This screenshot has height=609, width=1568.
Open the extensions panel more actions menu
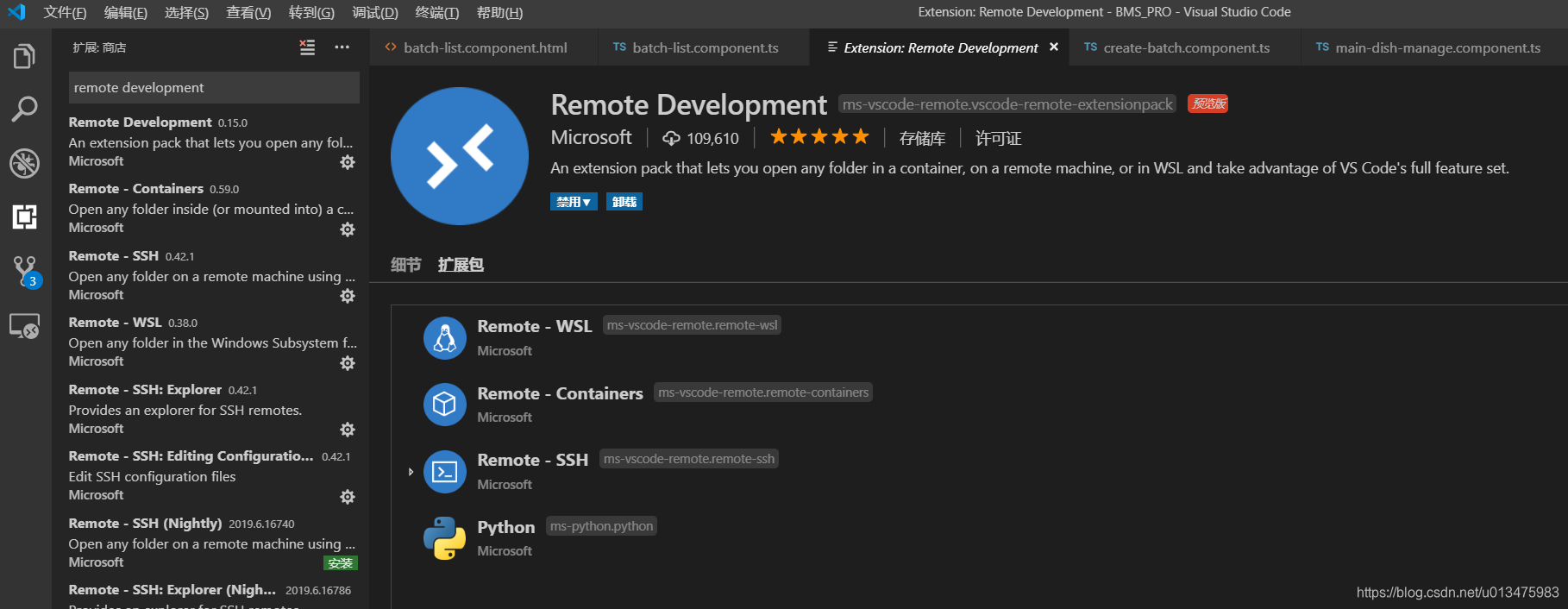click(342, 47)
